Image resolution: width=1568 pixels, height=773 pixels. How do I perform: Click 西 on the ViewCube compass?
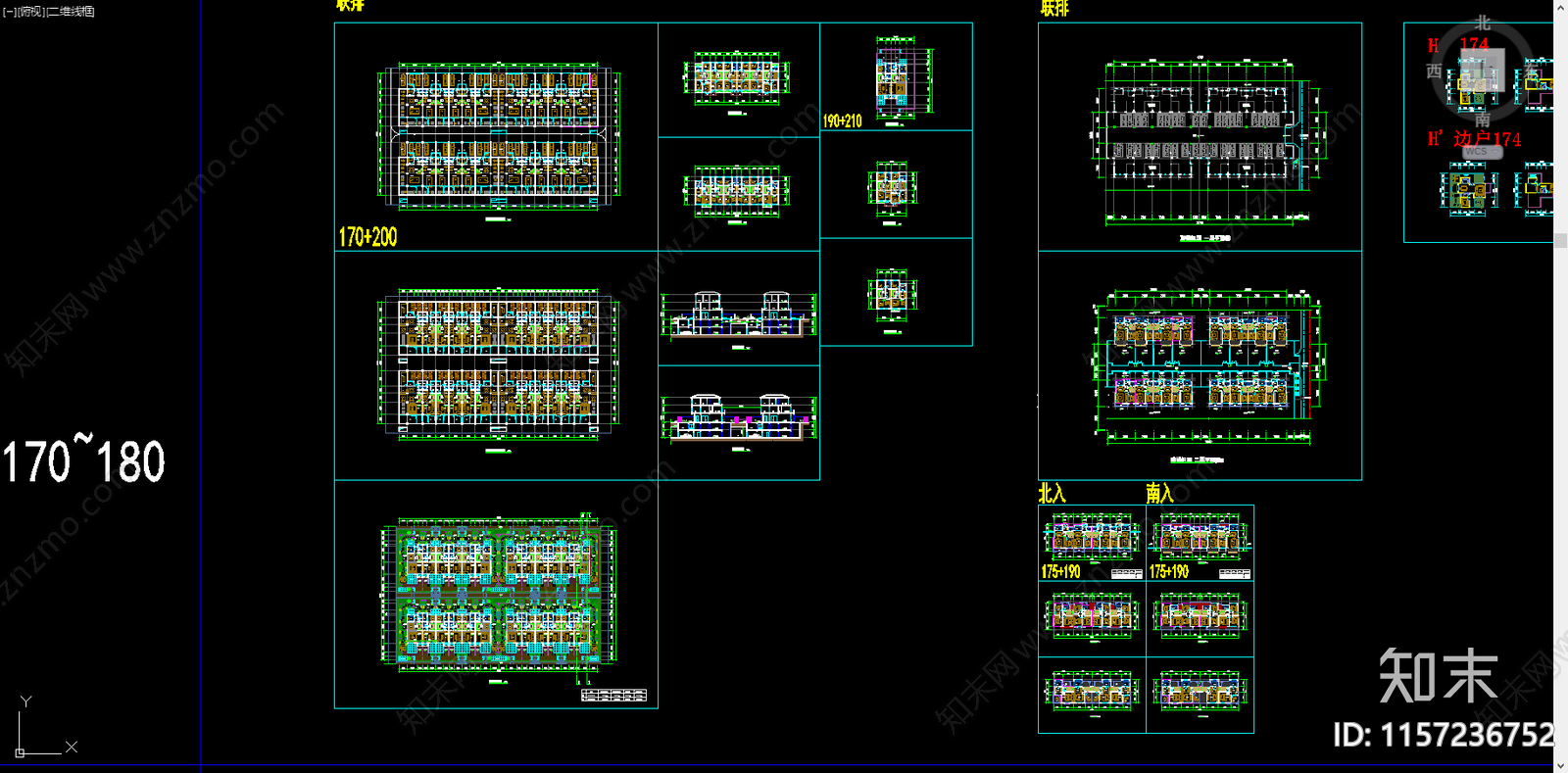coord(1434,72)
